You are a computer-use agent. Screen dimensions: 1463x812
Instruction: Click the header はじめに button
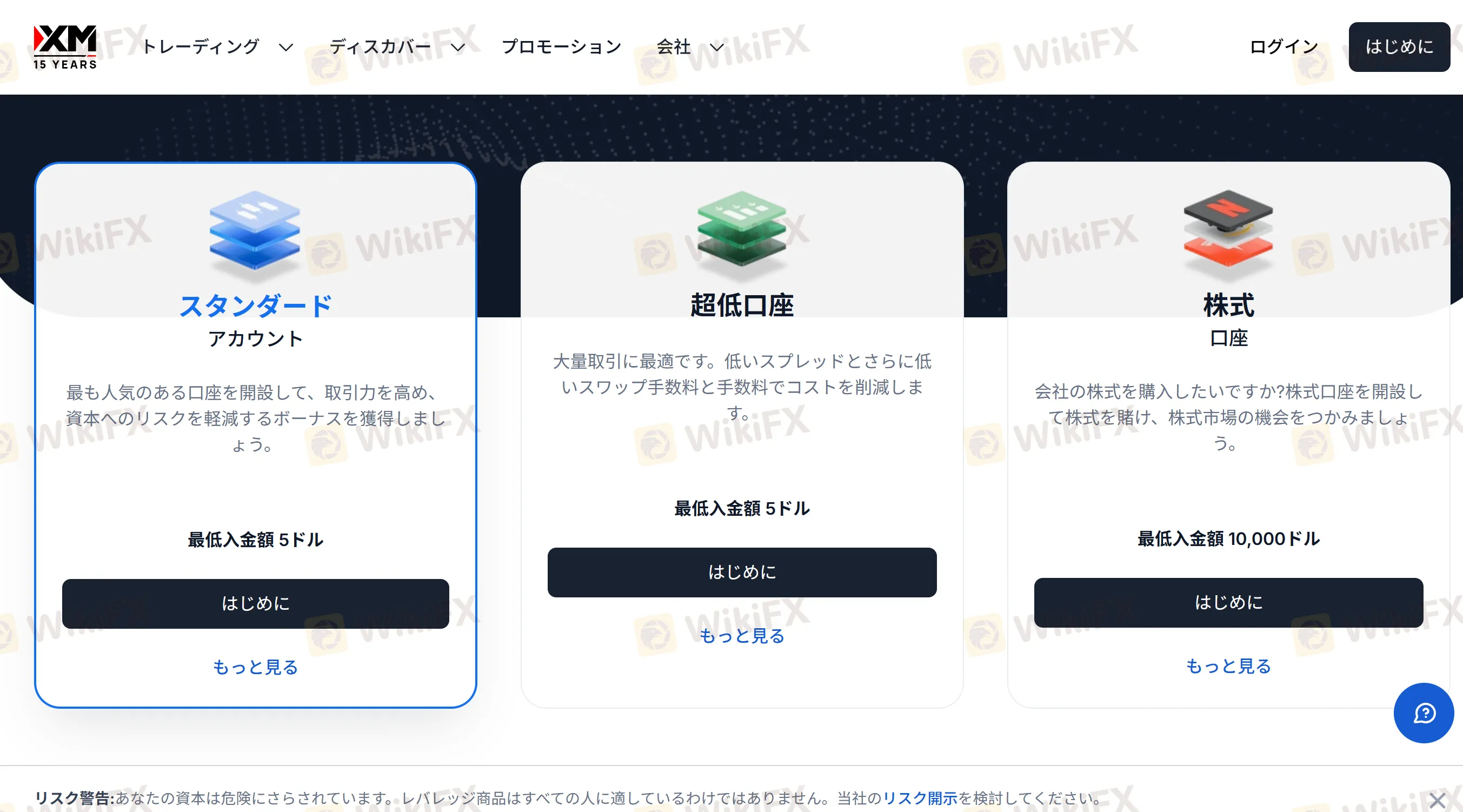point(1399,46)
